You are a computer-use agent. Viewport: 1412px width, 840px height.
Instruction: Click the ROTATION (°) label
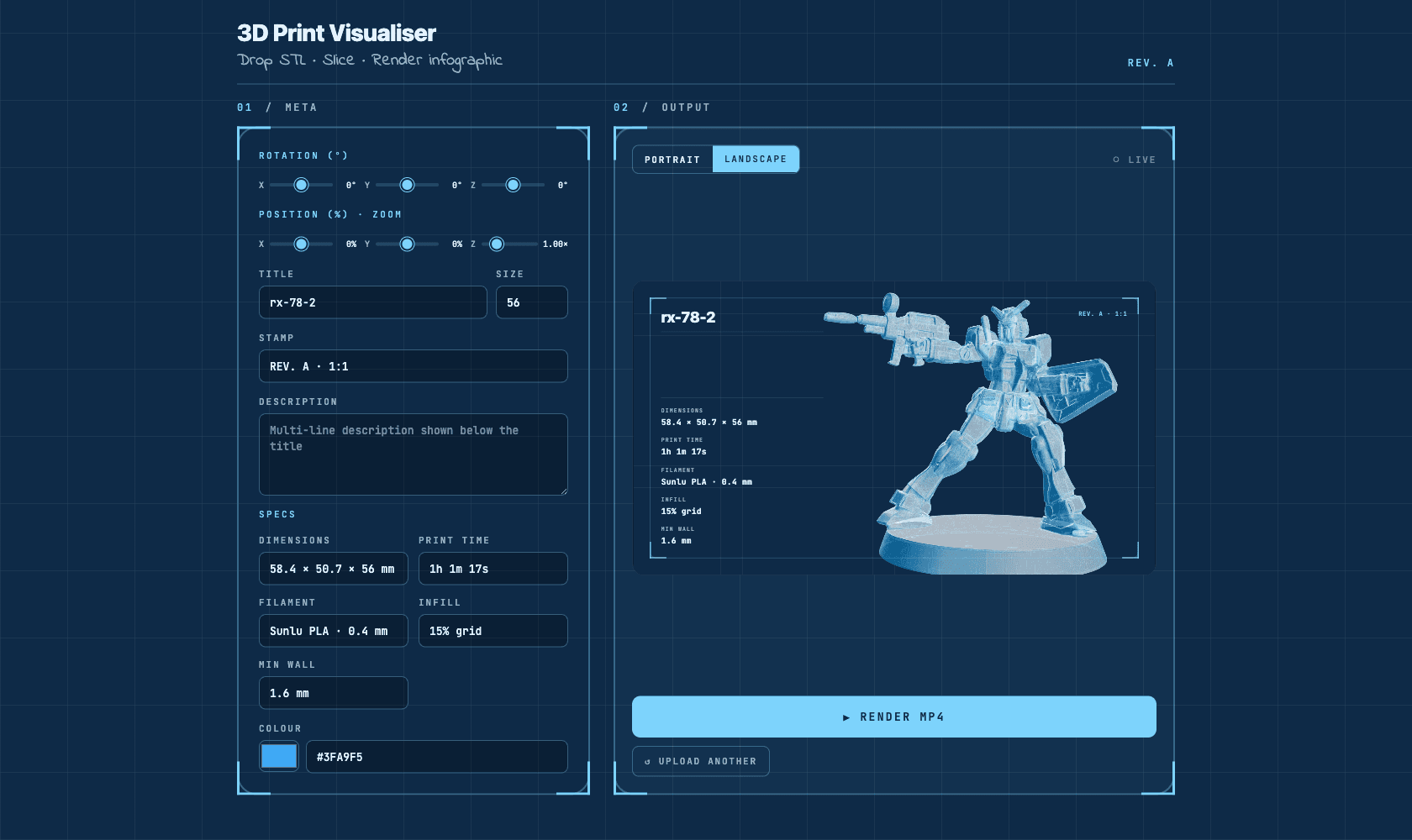coord(303,155)
